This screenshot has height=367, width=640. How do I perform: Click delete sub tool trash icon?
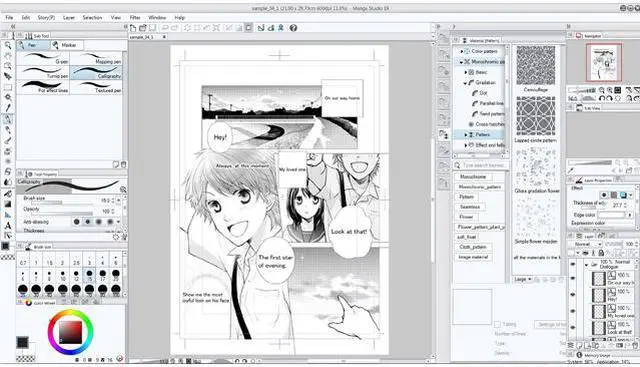tap(123, 165)
